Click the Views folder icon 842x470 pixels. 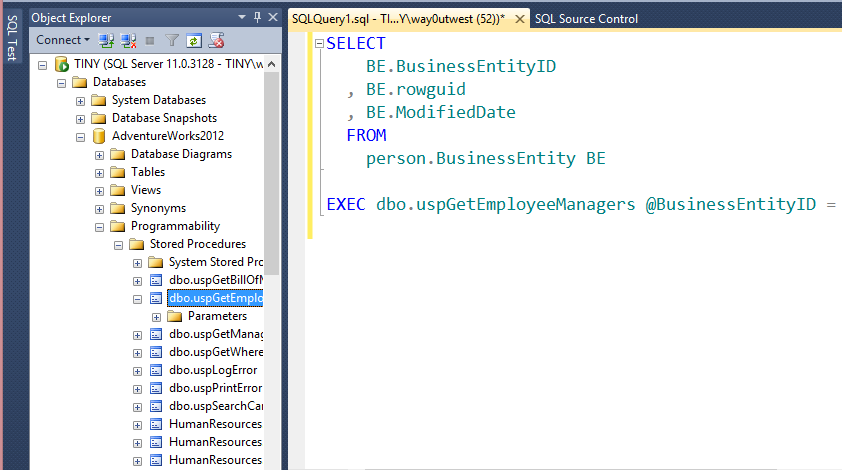pos(118,190)
